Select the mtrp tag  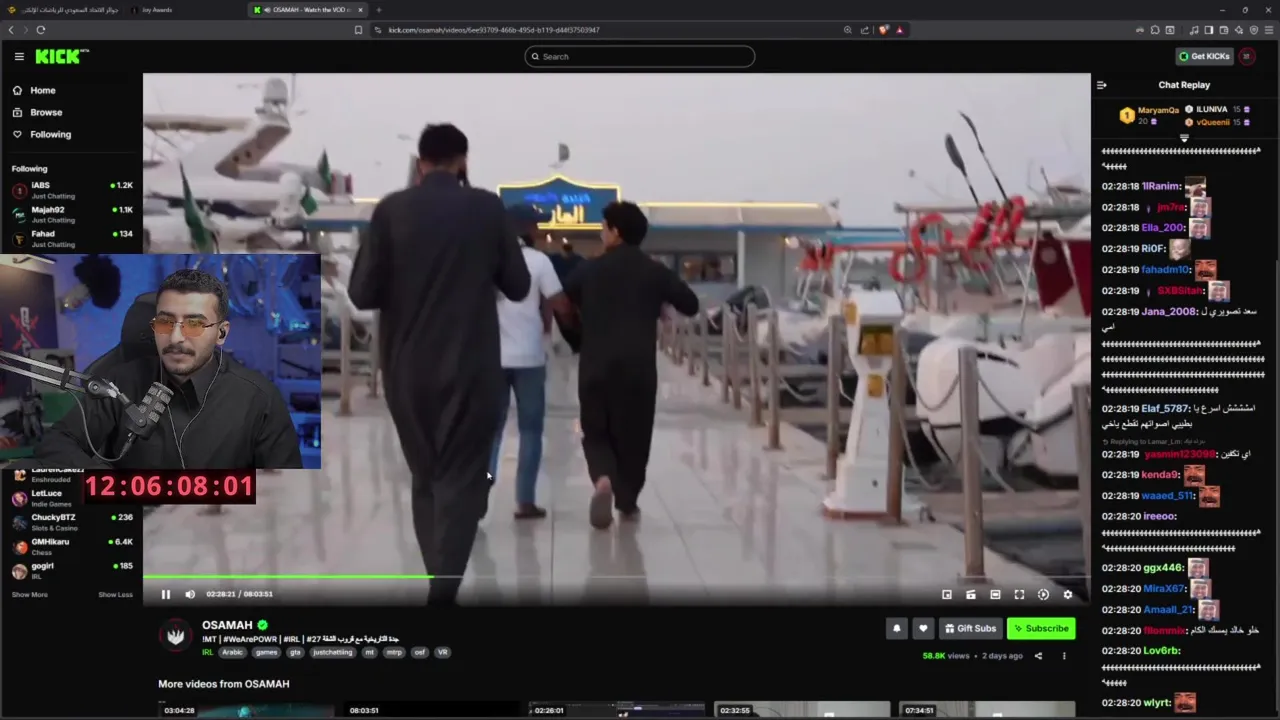point(394,652)
